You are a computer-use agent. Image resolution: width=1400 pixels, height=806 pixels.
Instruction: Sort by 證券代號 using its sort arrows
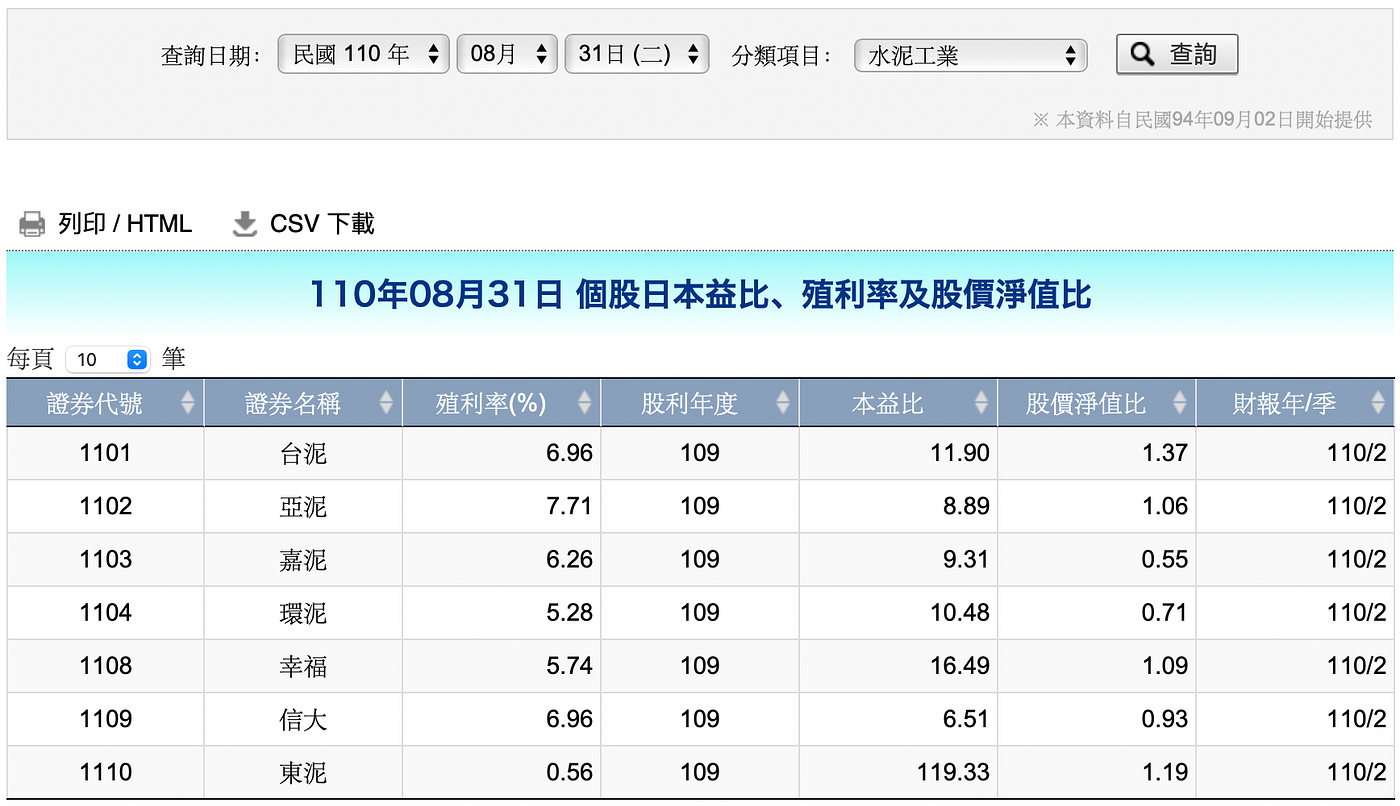pos(188,403)
